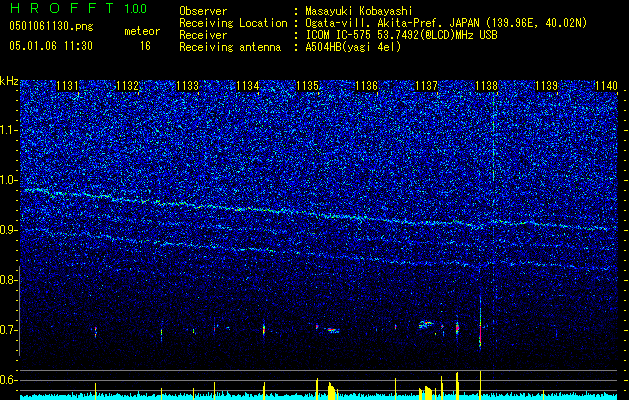Viewport: 629px width, 400px height.
Task: Click the kHz frequency axis unit label
Action: tap(9, 81)
